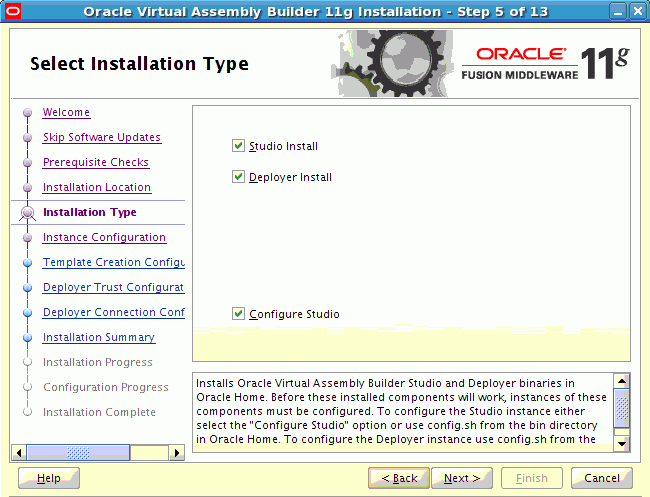The width and height of the screenshot is (650, 497).
Task: Open the Skip Software Updates step
Action: (102, 137)
